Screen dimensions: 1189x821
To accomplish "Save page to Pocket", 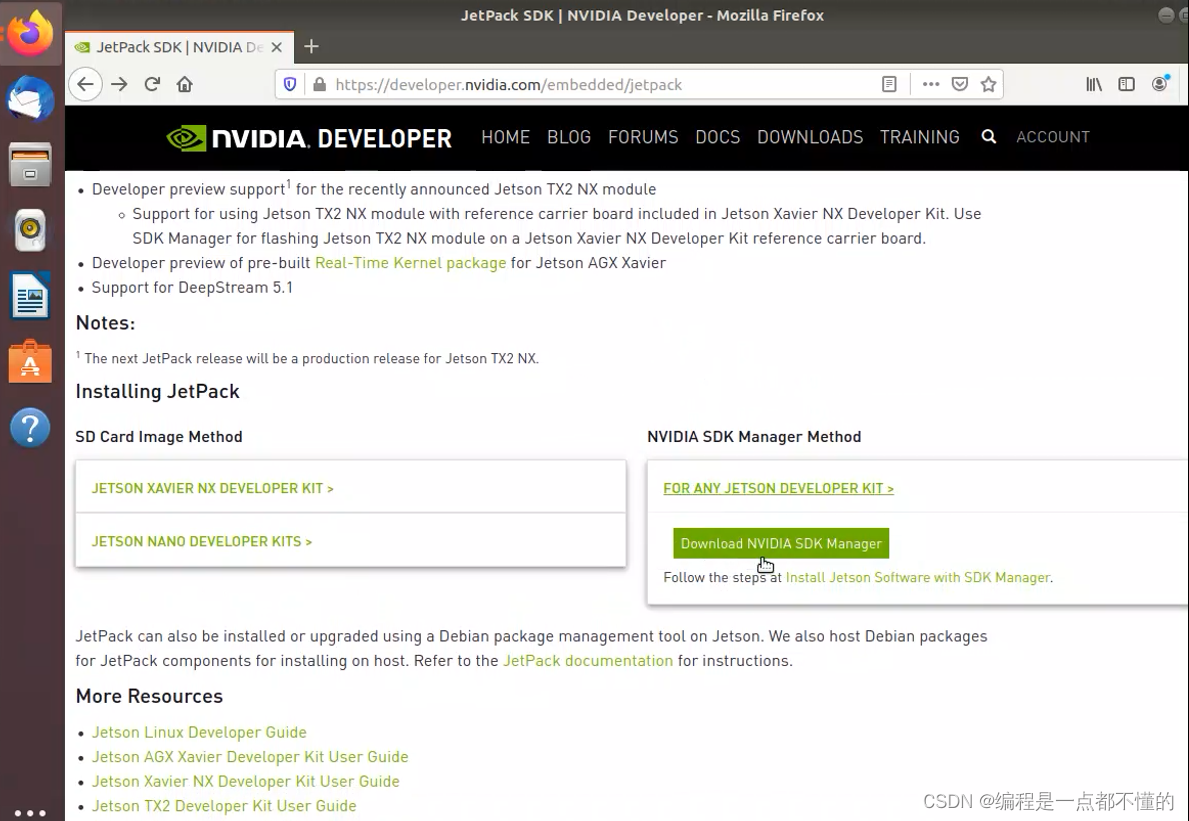I will [960, 84].
